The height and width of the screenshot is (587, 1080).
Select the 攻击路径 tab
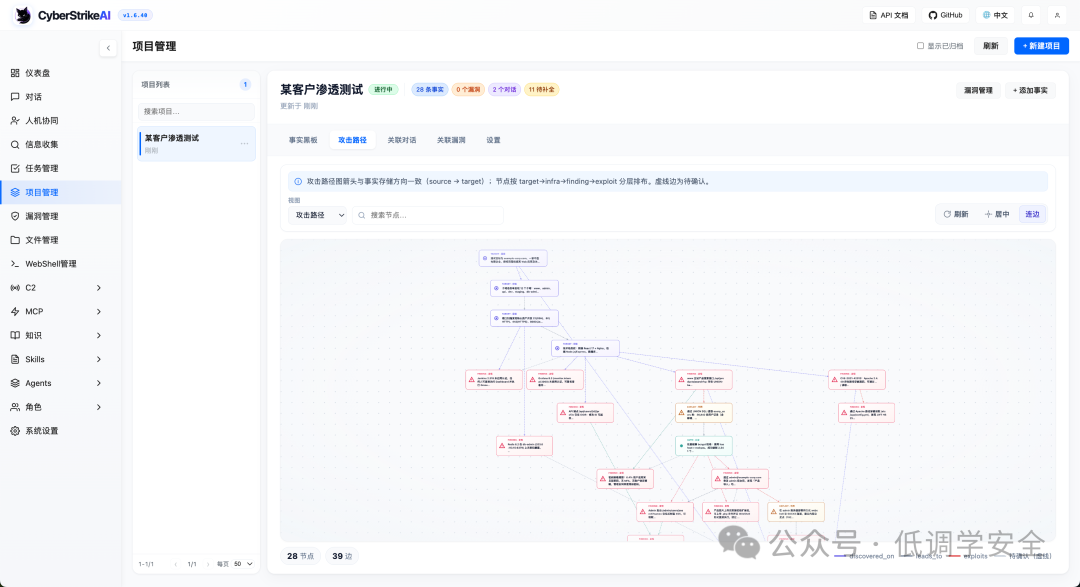(x=353, y=140)
